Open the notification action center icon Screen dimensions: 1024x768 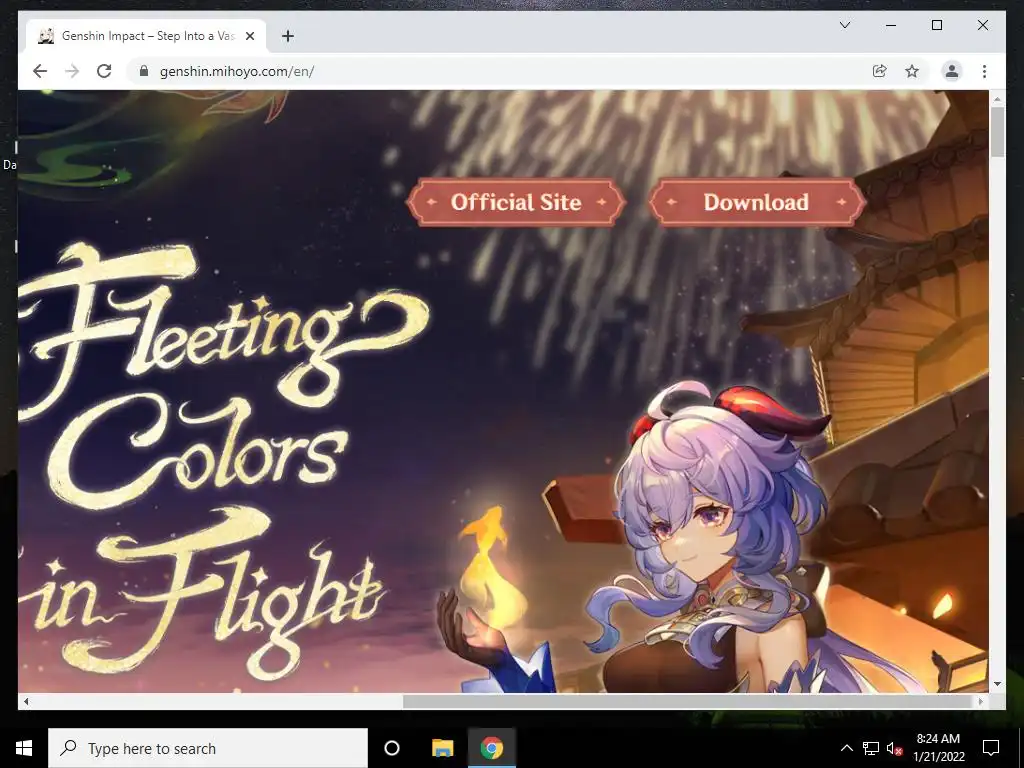click(991, 748)
